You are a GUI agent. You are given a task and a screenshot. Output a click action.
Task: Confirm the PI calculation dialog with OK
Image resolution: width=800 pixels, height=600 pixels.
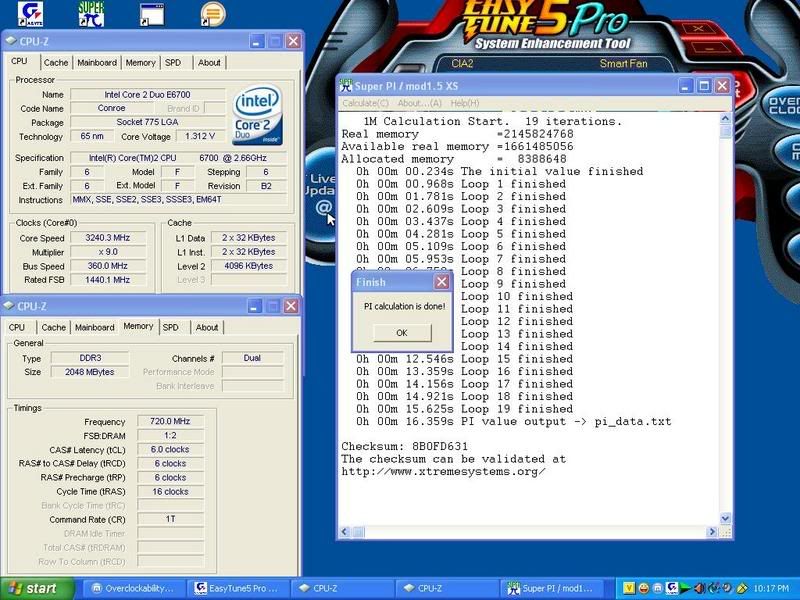click(x=402, y=333)
